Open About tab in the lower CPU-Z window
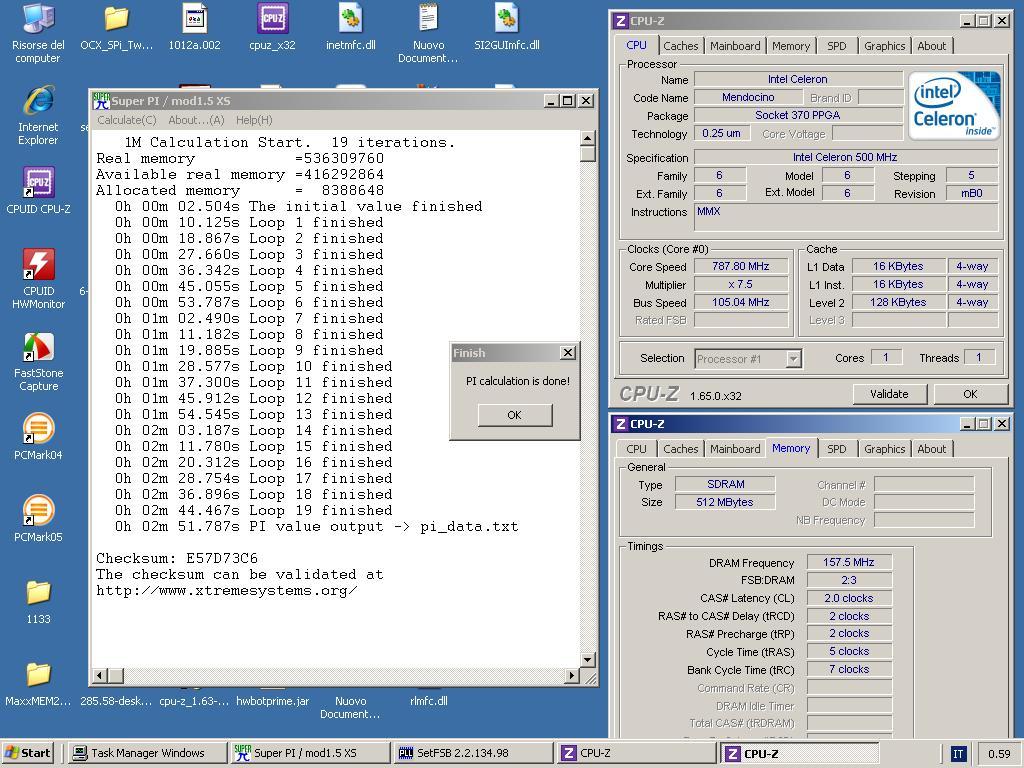This screenshot has height=768, width=1024. [931, 449]
